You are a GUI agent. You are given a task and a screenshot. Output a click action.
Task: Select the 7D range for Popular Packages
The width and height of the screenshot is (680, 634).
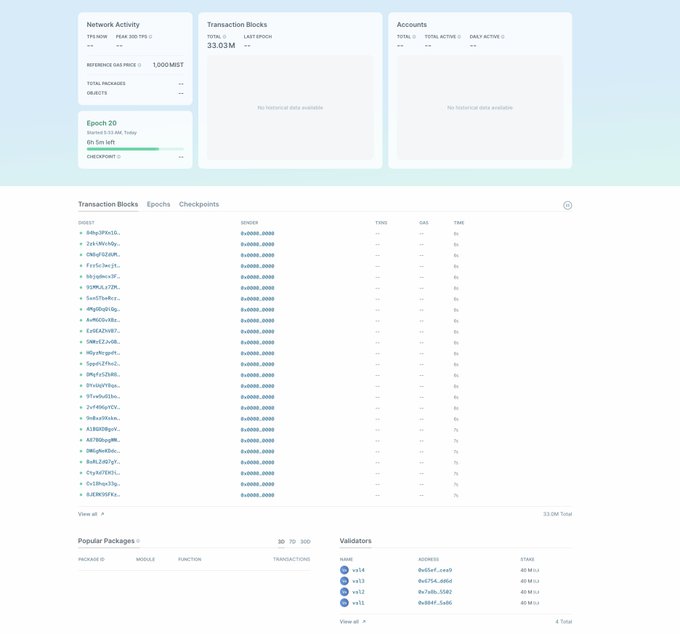(x=292, y=542)
